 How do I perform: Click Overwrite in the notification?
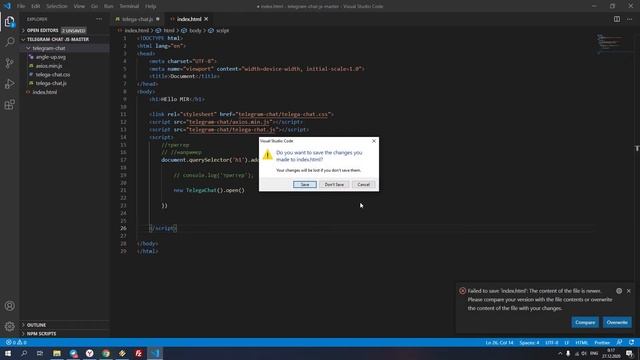(x=617, y=322)
